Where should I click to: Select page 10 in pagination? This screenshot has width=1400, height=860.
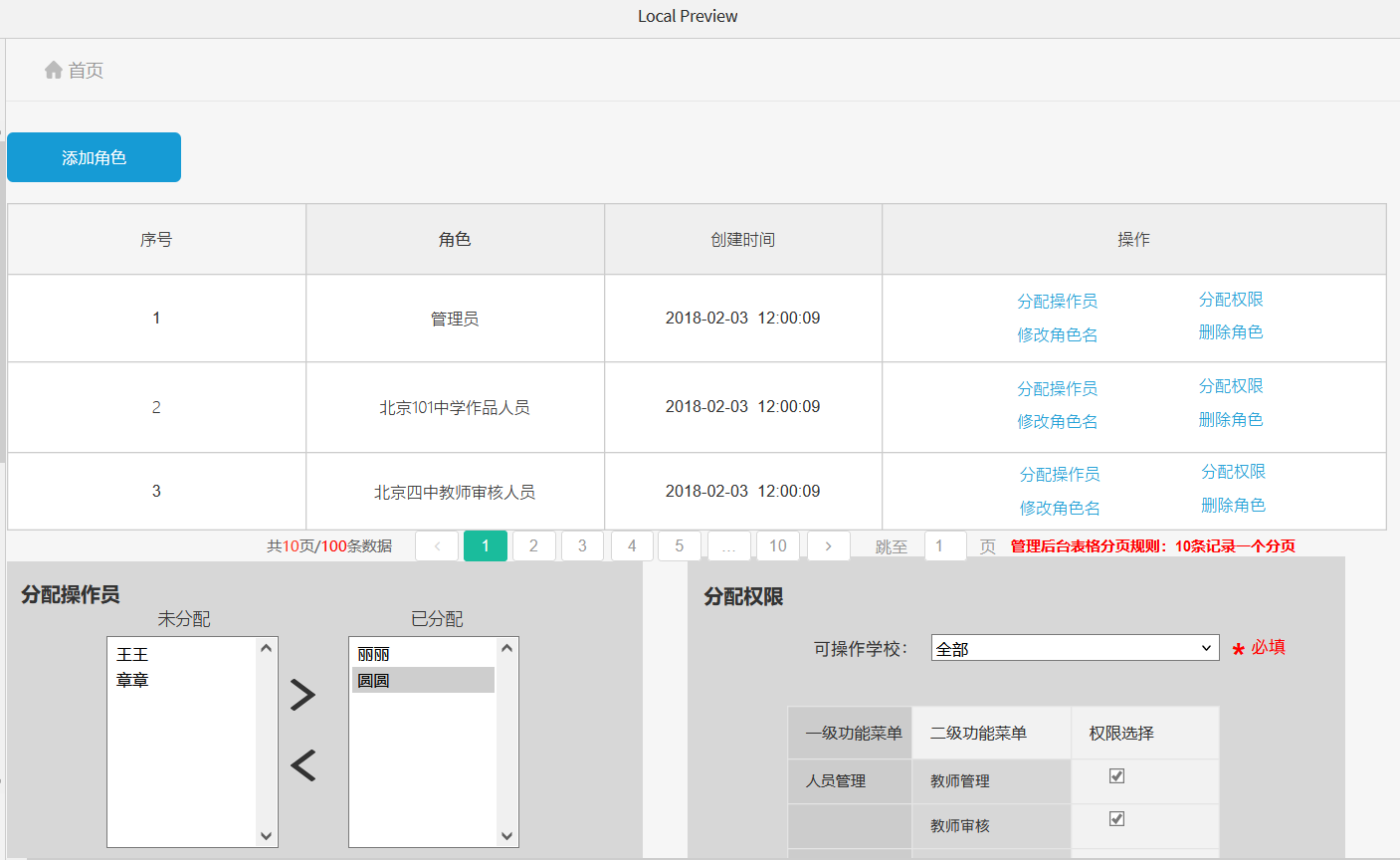pyautogui.click(x=778, y=545)
